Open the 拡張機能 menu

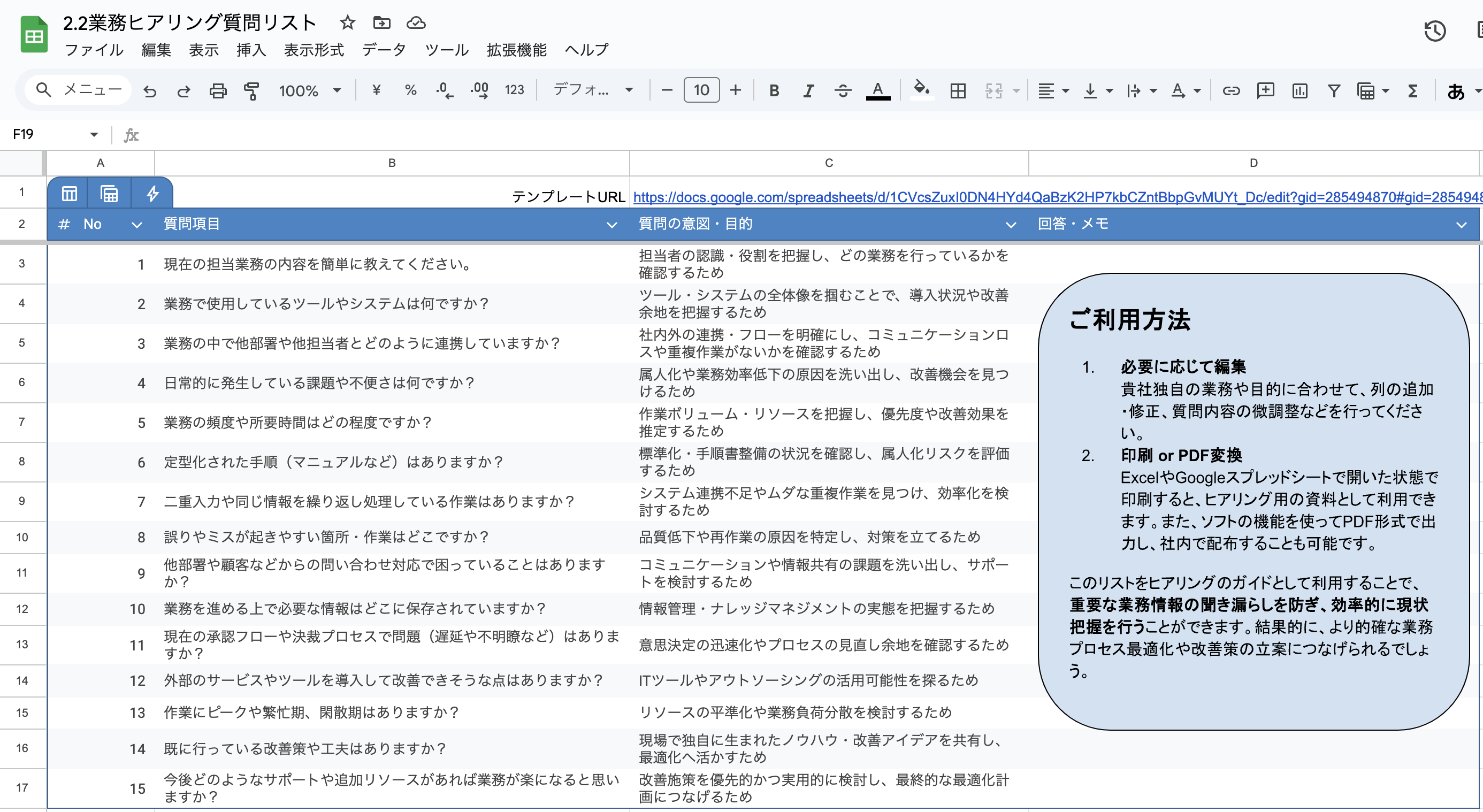[516, 50]
